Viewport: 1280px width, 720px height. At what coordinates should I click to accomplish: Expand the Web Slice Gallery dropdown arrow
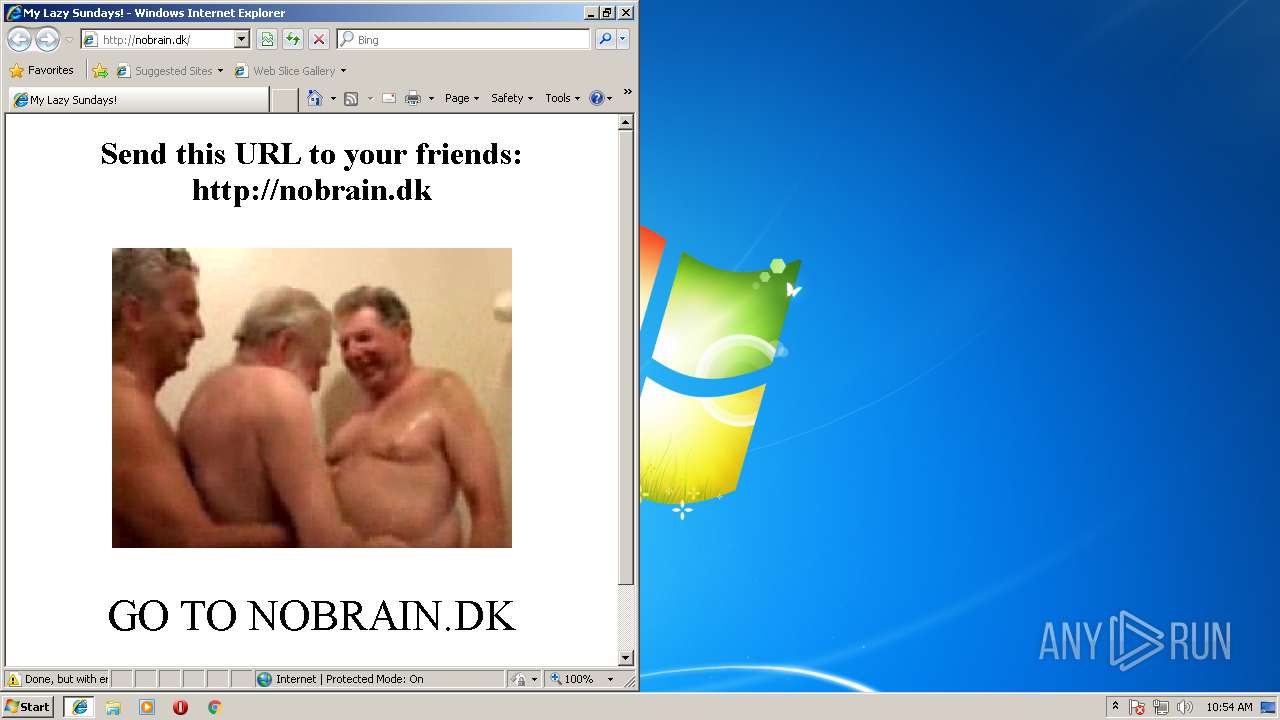point(343,71)
